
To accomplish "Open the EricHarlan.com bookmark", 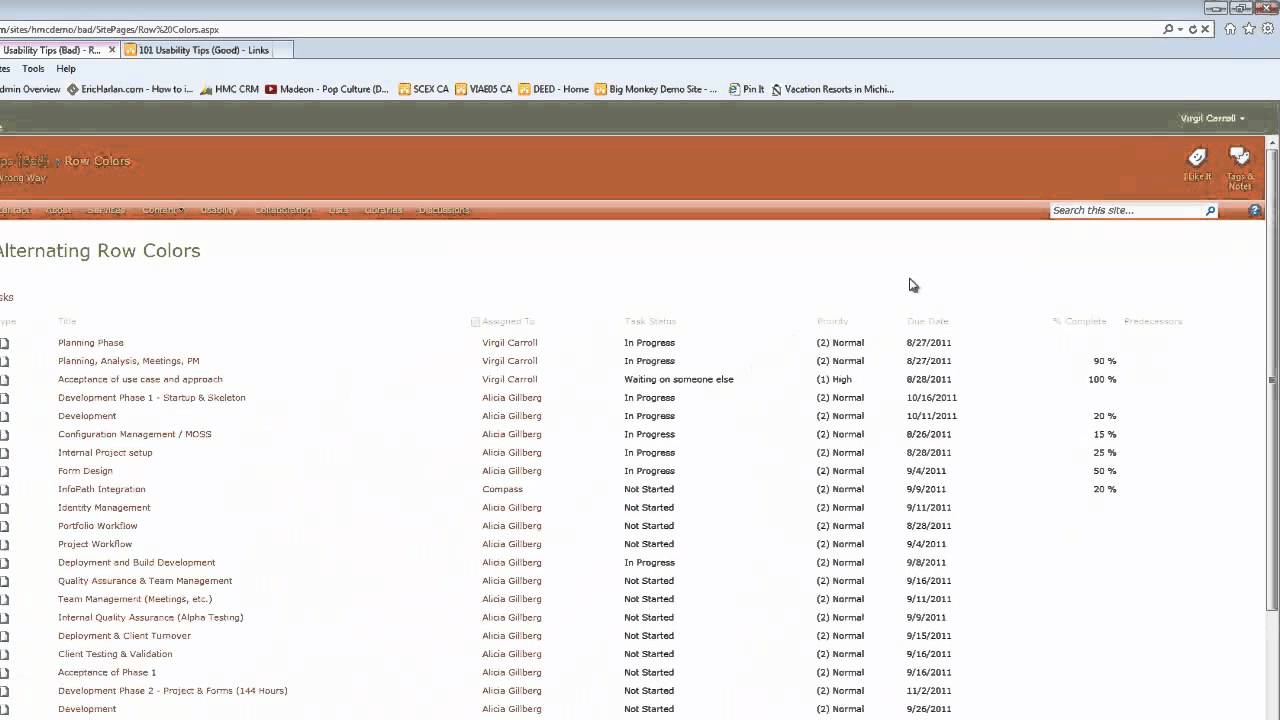I will coord(129,89).
